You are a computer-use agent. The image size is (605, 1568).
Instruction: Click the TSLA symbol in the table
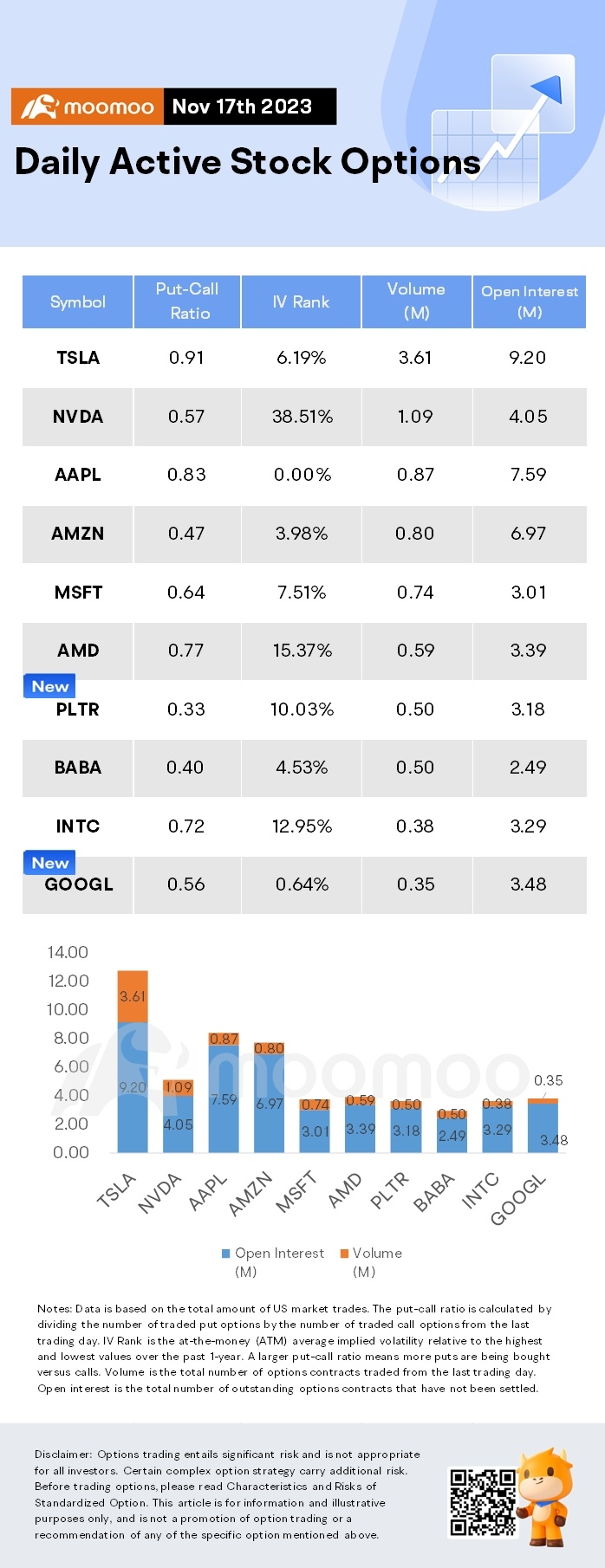[78, 358]
